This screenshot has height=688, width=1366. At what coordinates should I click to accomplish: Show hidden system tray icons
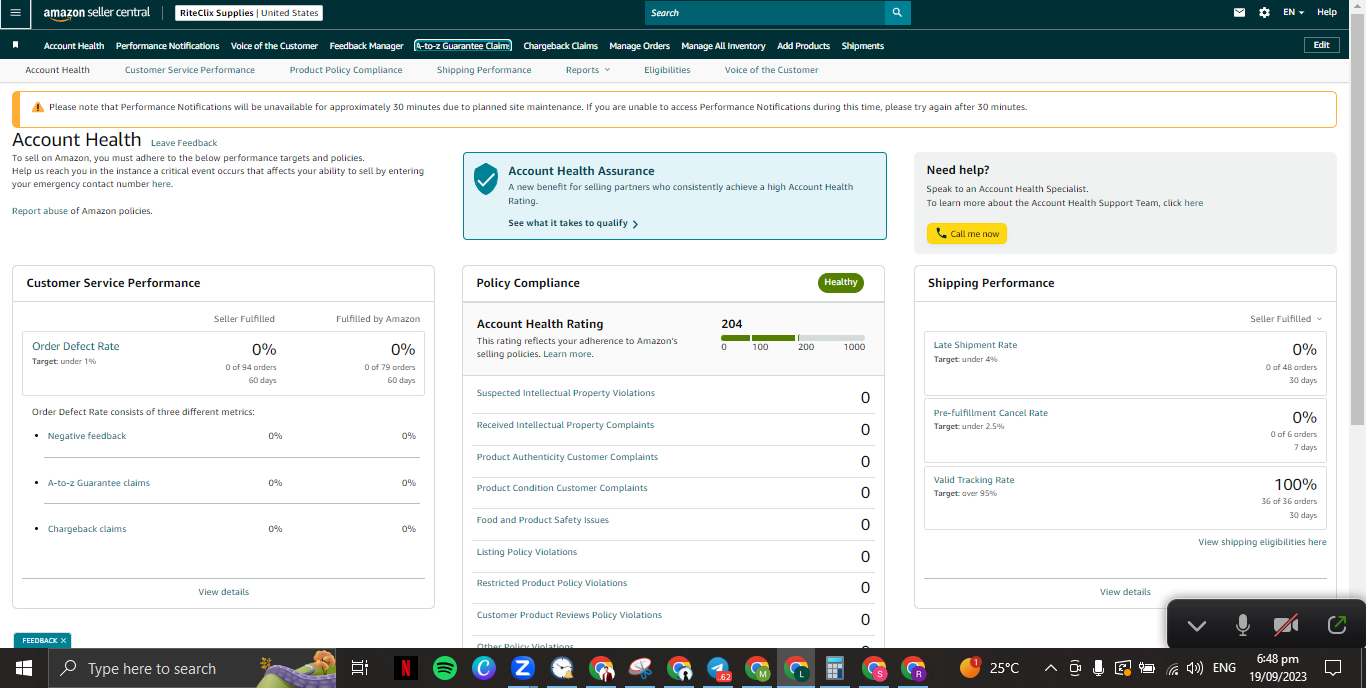click(1050, 668)
